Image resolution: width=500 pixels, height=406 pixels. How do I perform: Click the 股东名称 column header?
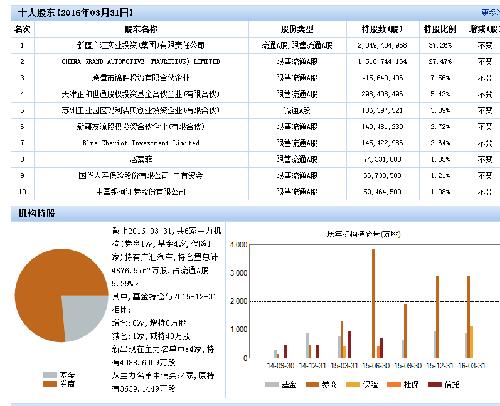click(141, 29)
